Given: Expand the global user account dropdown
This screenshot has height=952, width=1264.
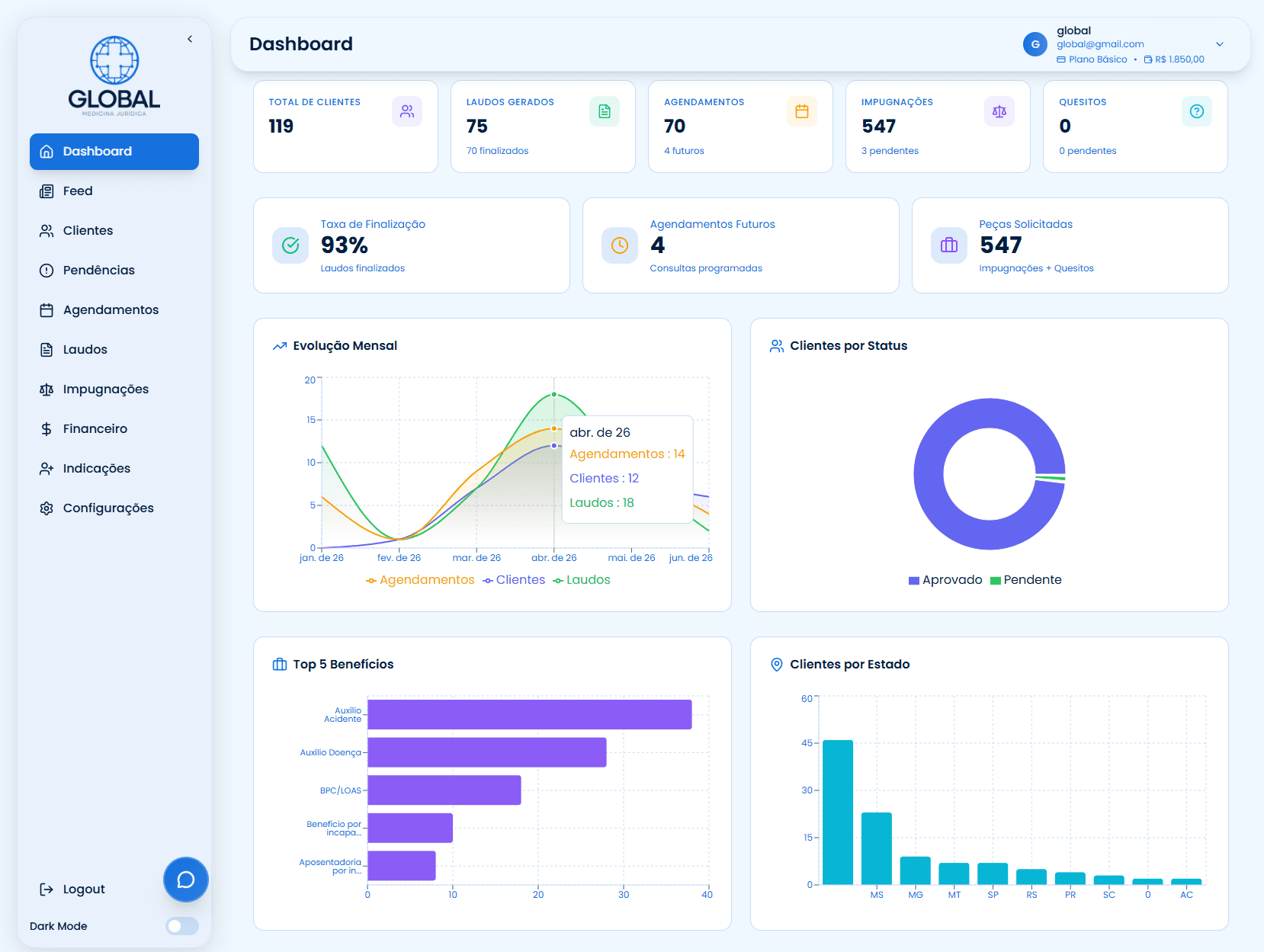Looking at the screenshot, I should [1220, 44].
